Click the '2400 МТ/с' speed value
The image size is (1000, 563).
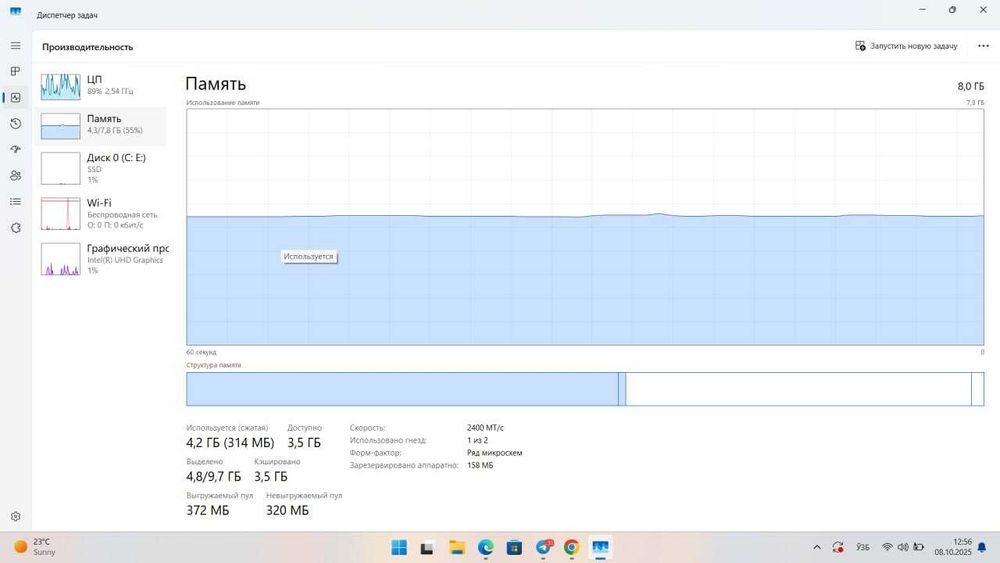click(485, 428)
